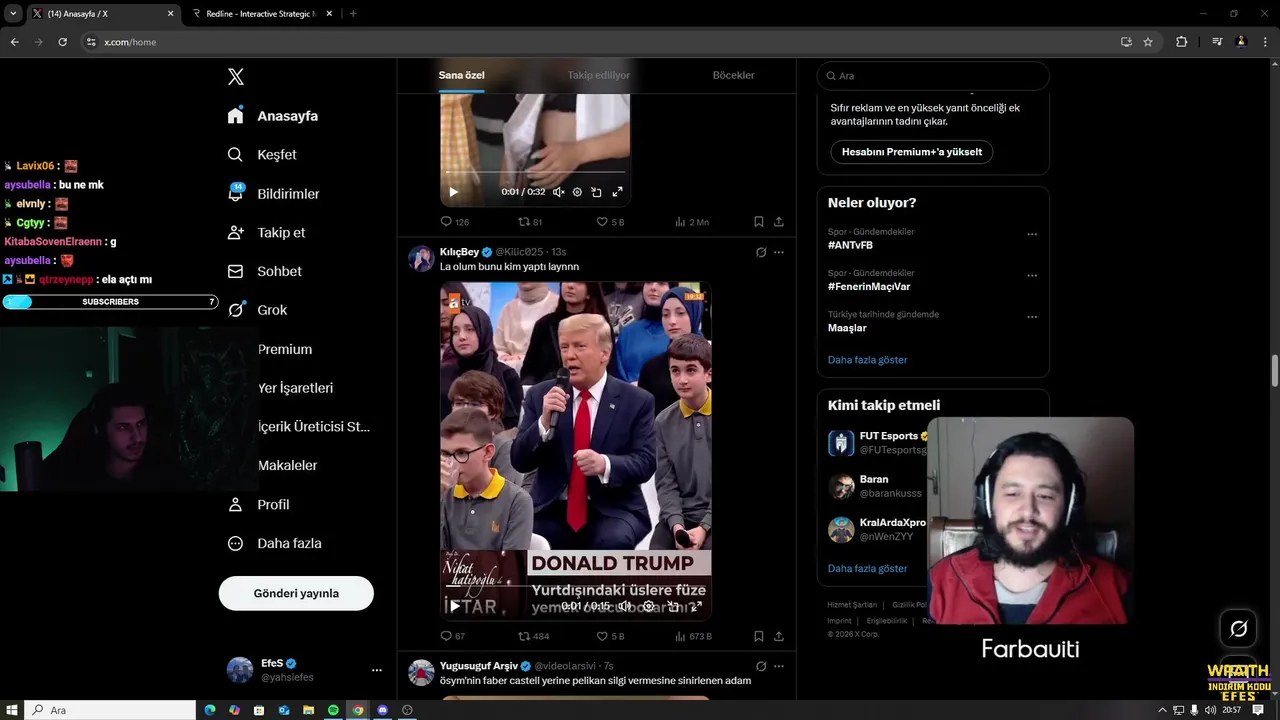Reply to the post with 126 comments

coord(454,222)
